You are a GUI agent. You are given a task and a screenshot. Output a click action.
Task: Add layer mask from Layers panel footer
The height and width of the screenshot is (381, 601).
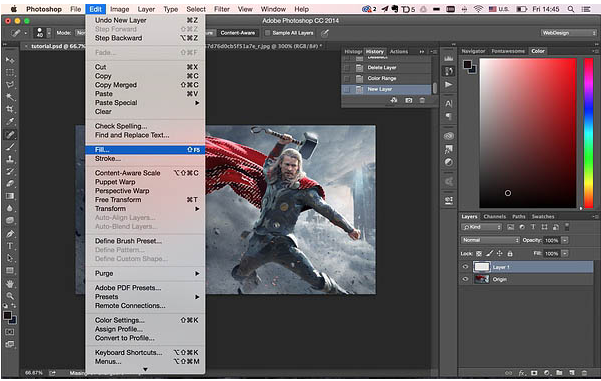pyautogui.click(x=534, y=373)
